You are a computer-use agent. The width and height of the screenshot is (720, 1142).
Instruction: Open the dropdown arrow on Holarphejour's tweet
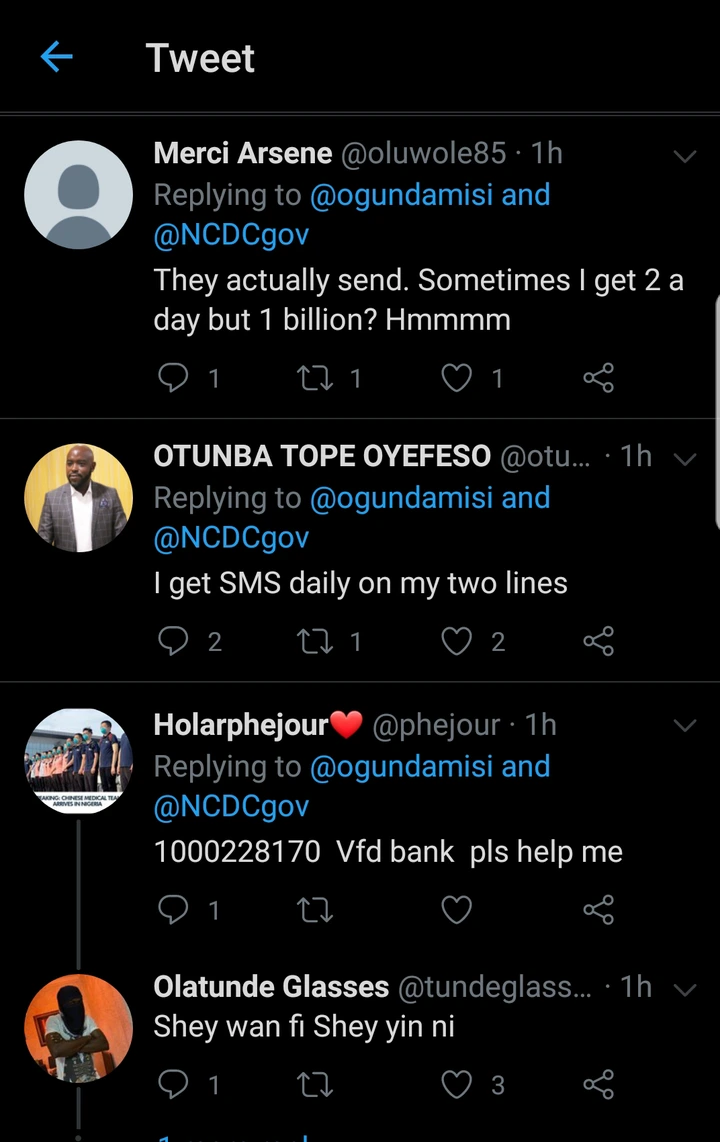[x=685, y=725]
